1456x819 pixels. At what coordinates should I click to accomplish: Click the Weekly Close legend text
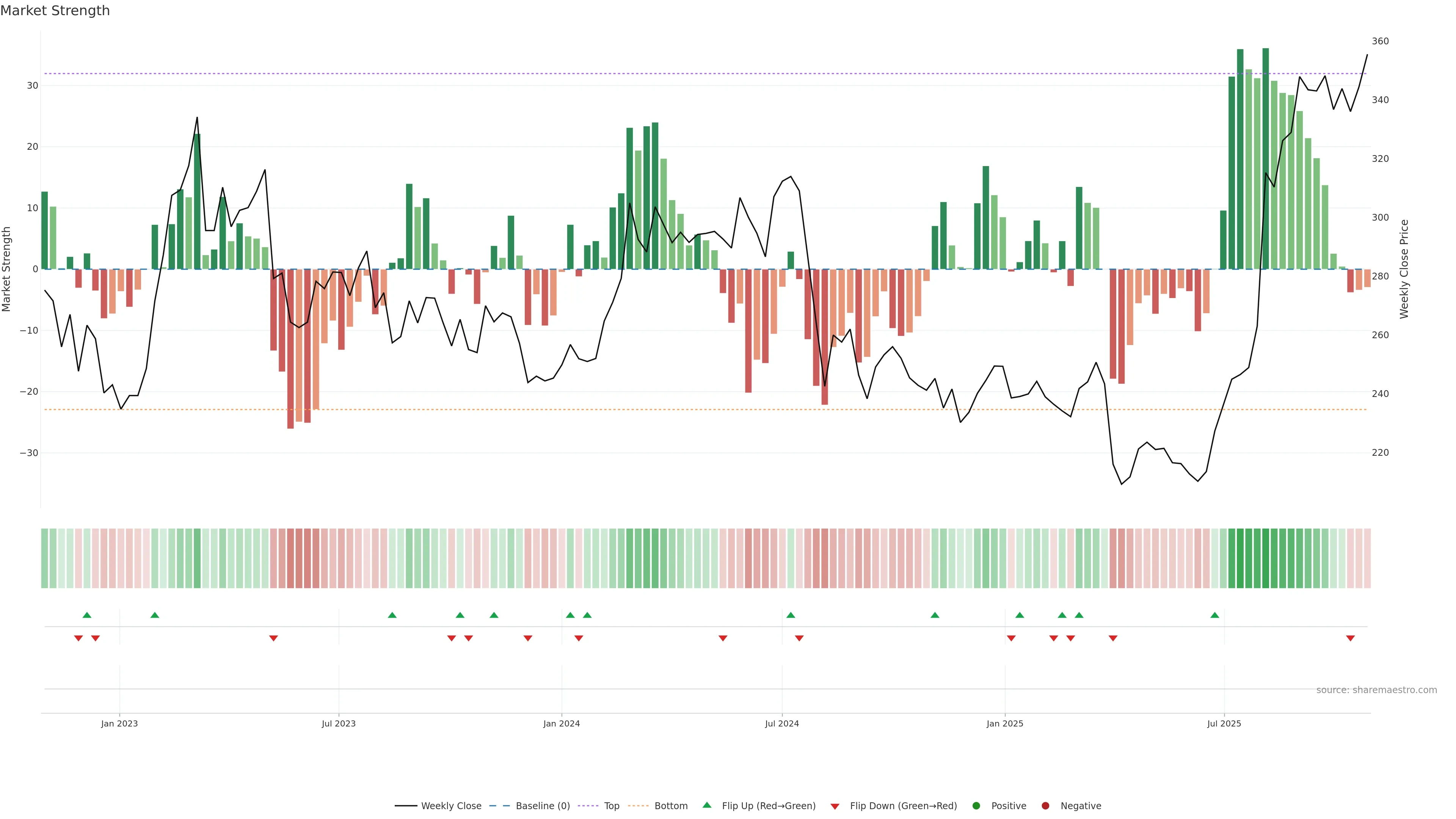pyautogui.click(x=451, y=806)
